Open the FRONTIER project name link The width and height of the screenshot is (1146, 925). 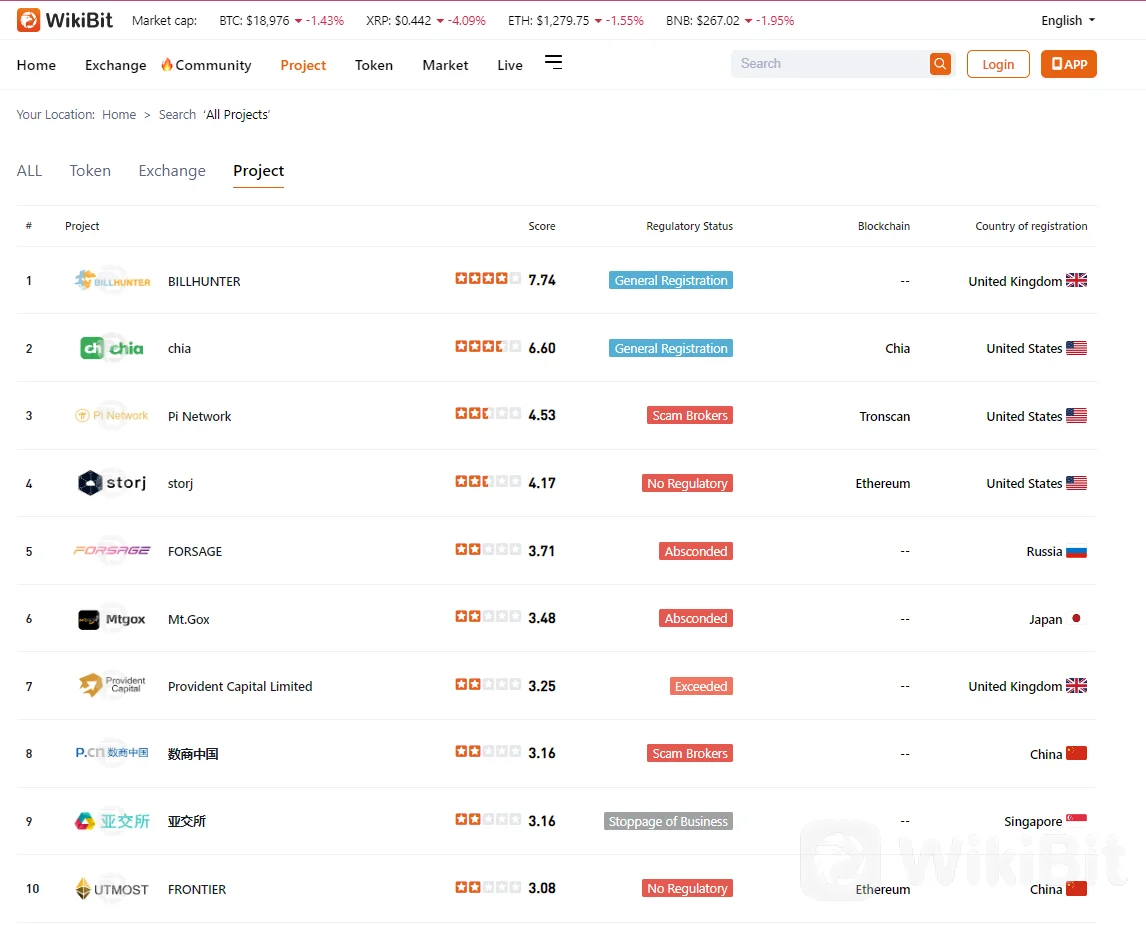click(x=197, y=889)
